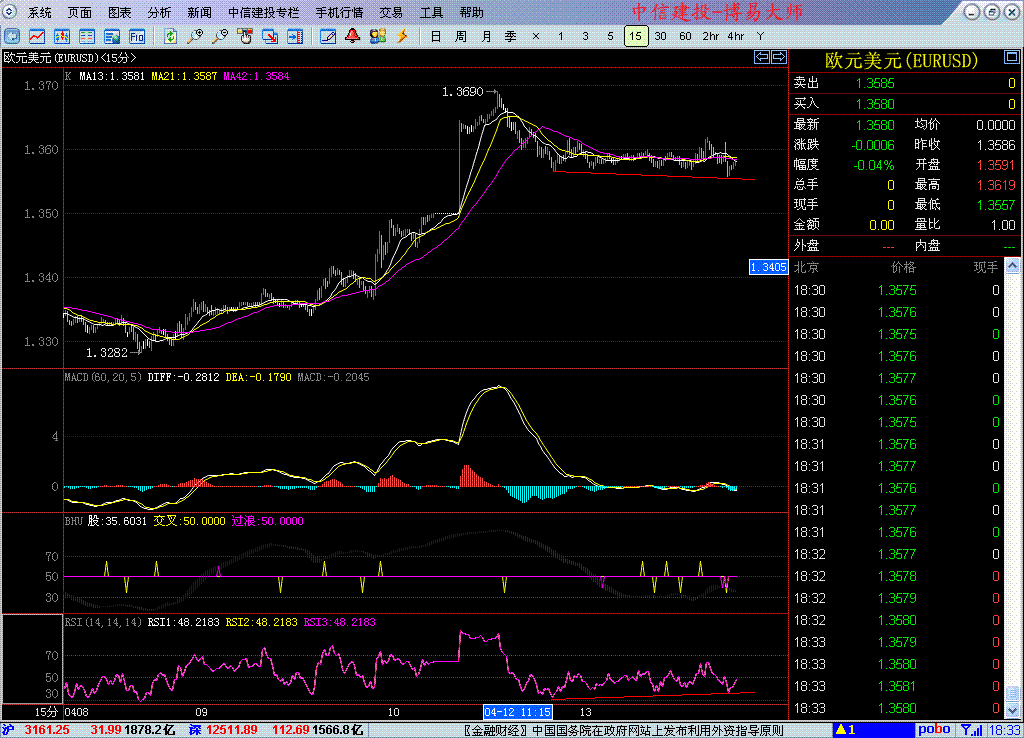Switch to the 4hr chart period
Image resolution: width=1024 pixels, height=738 pixels.
[735, 36]
